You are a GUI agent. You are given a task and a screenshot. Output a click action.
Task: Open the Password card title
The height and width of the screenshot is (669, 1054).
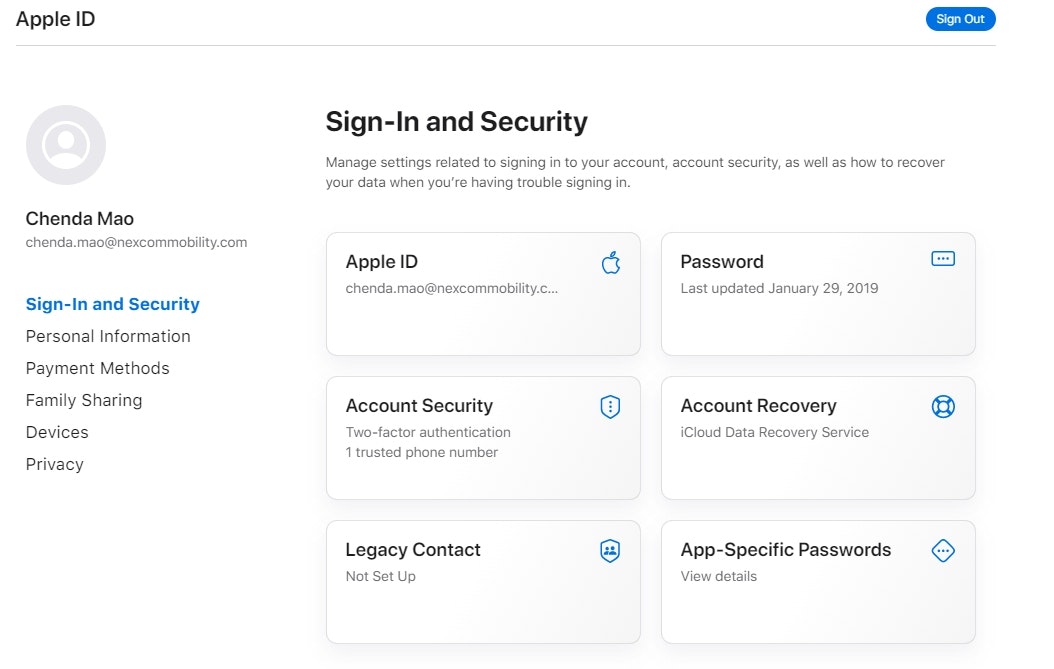[722, 262]
